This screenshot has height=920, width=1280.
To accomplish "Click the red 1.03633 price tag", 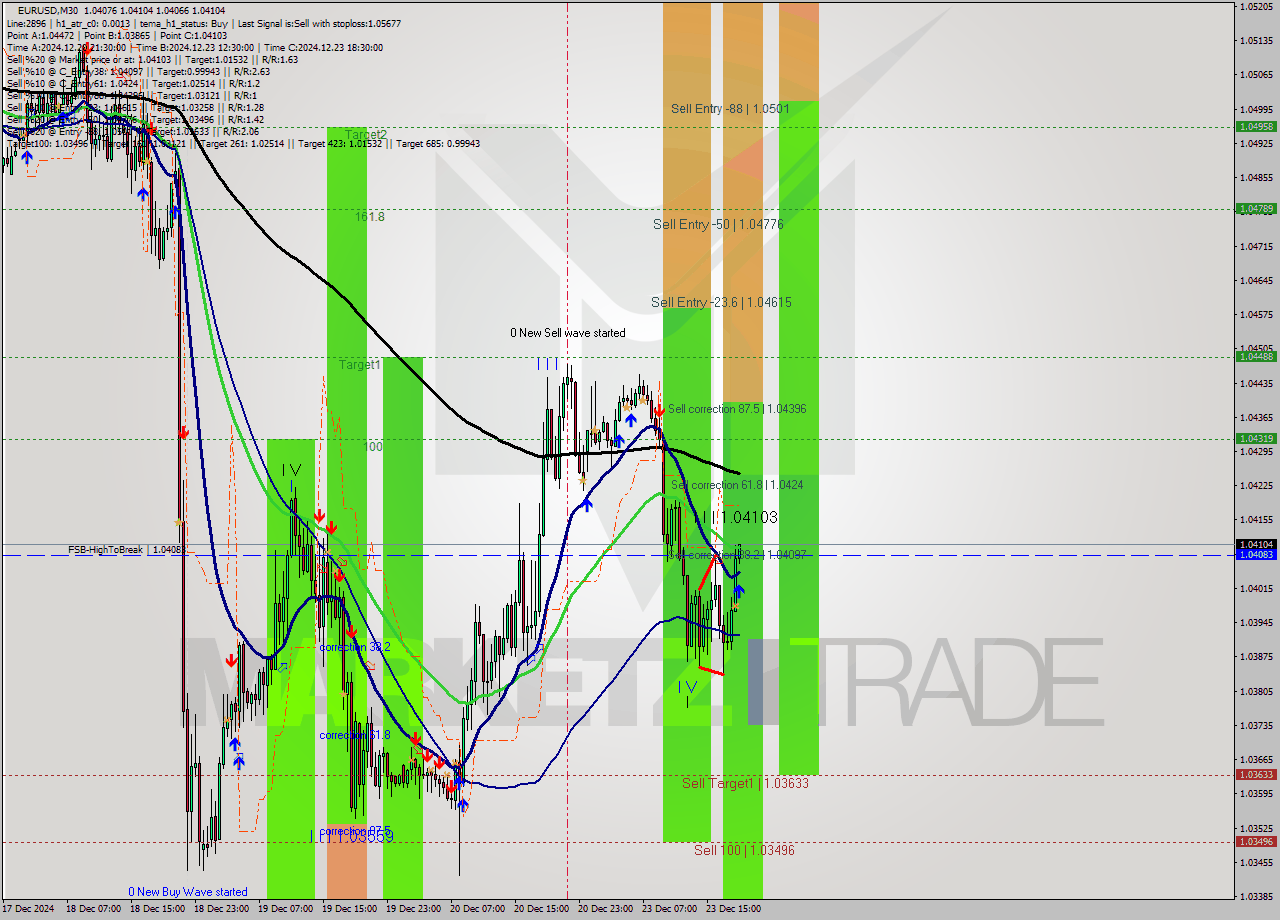I will (1256, 774).
